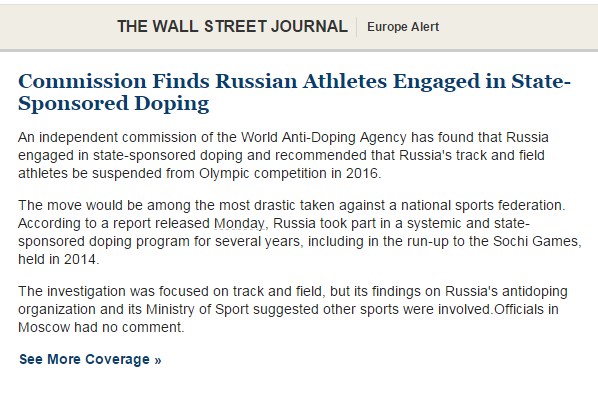Open the Russian Athletes doping headline
The width and height of the screenshot is (598, 396).
tap(294, 93)
